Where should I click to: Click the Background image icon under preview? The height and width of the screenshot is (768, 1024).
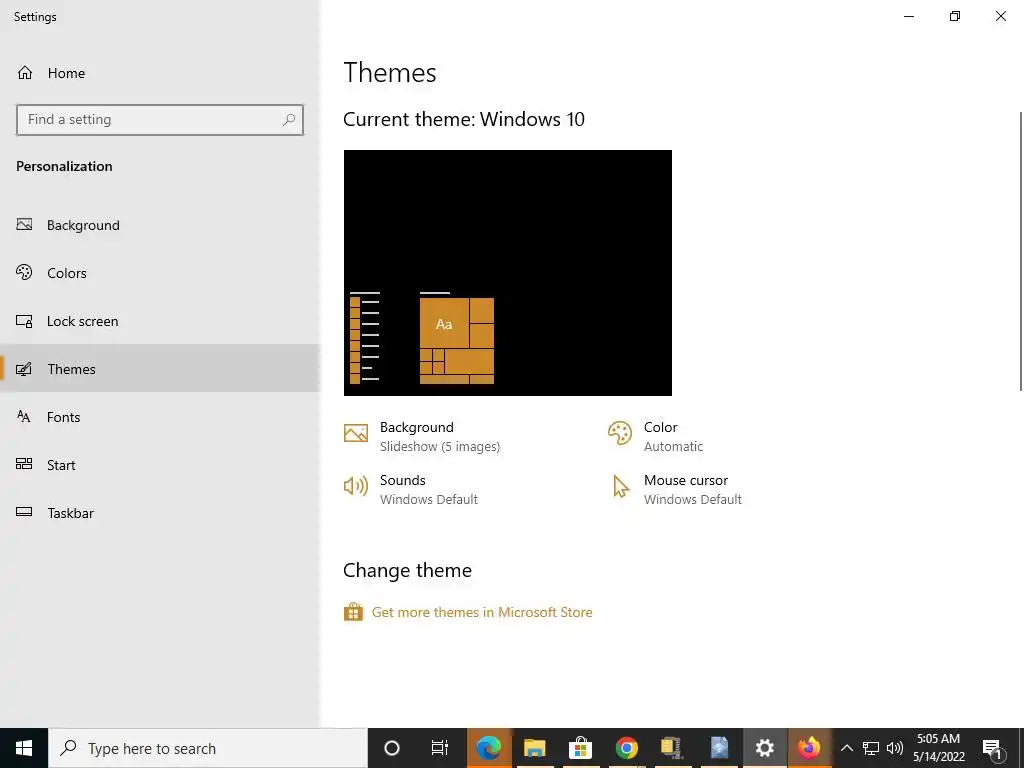(356, 433)
